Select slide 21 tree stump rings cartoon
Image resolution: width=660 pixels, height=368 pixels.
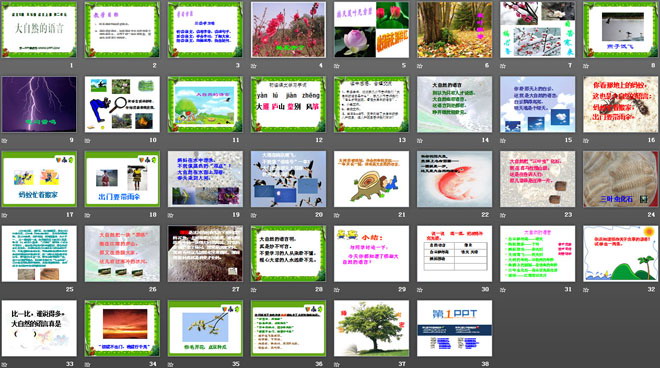pos(372,179)
